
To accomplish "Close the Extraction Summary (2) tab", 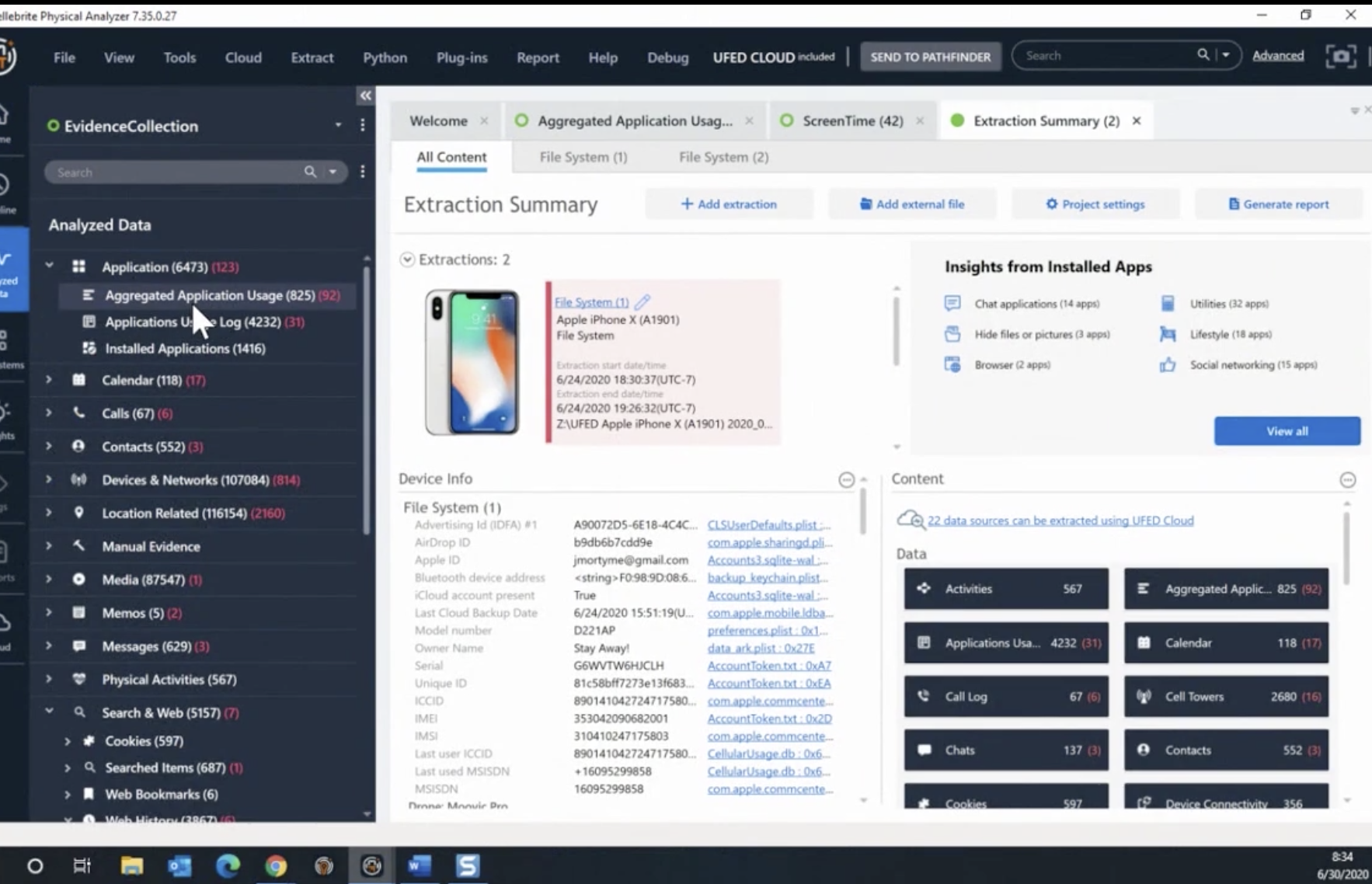I will click(1137, 121).
